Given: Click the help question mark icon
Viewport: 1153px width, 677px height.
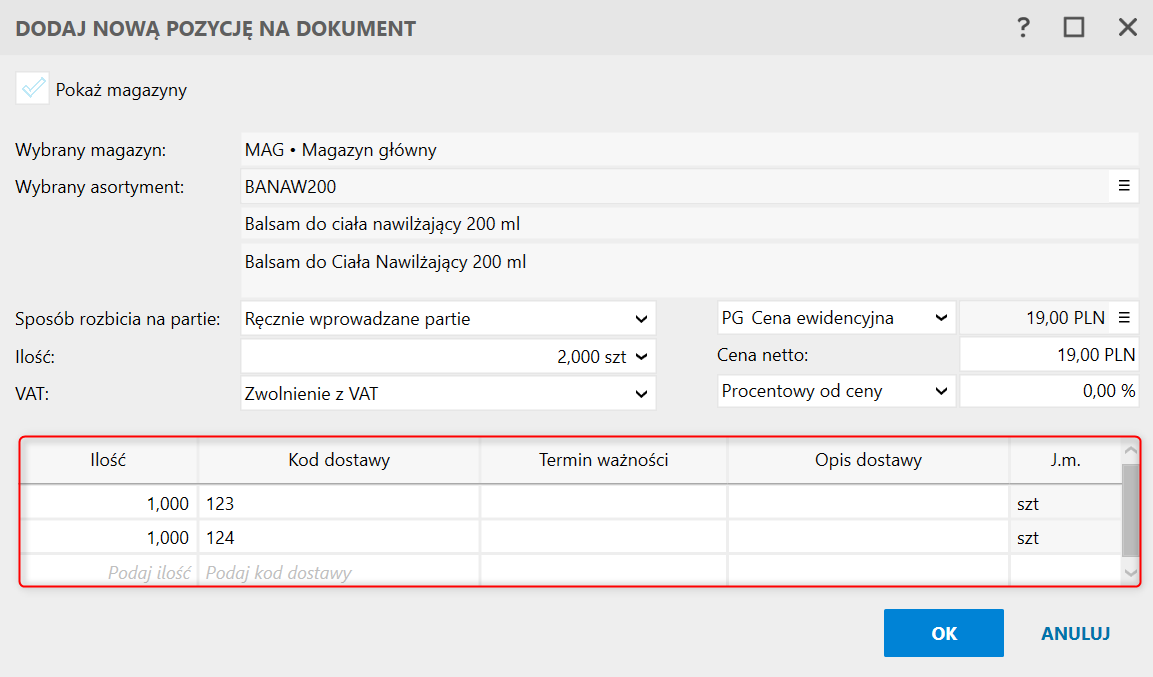Looking at the screenshot, I should click(1023, 28).
